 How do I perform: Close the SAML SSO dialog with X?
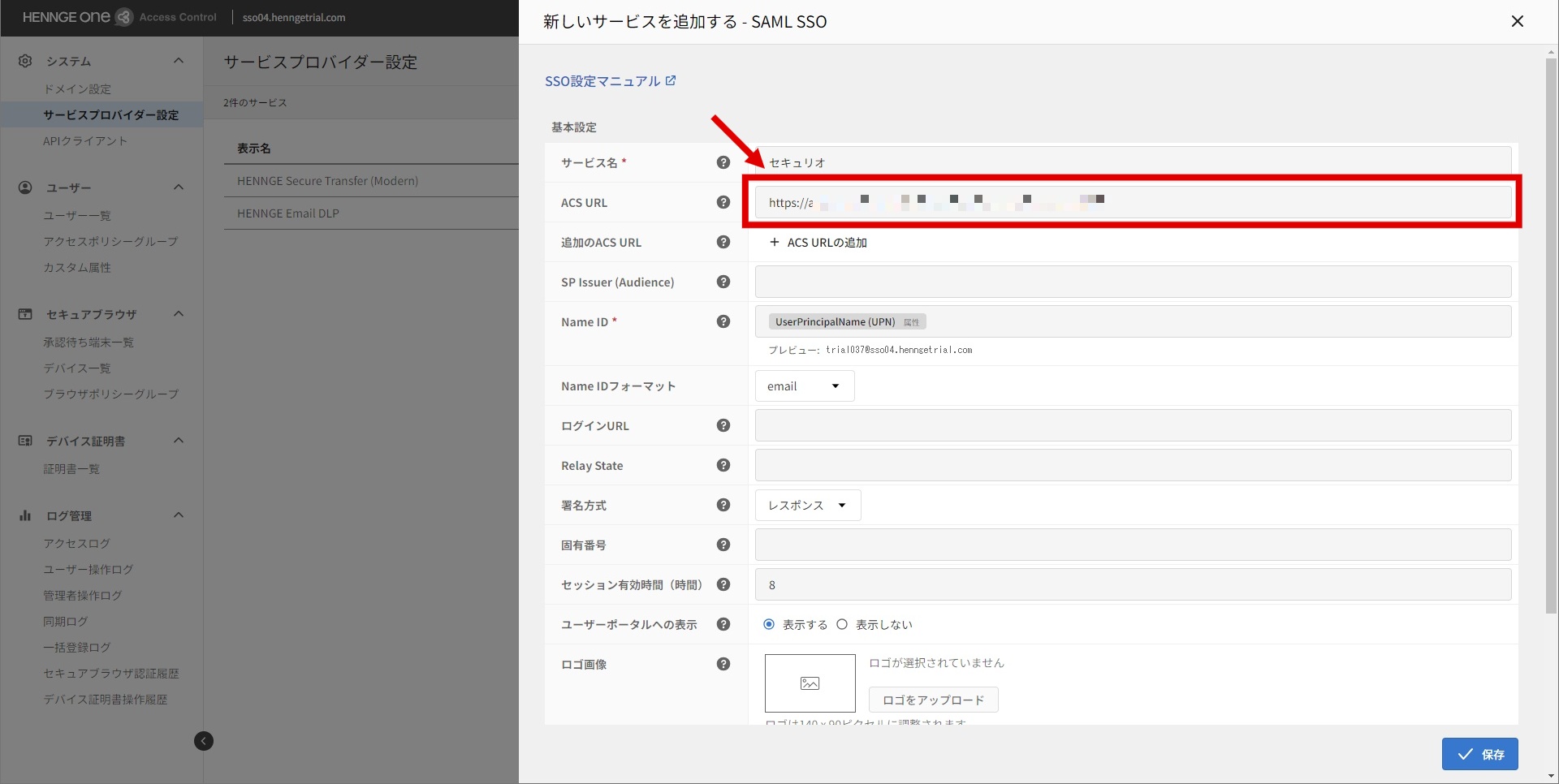[x=1517, y=22]
